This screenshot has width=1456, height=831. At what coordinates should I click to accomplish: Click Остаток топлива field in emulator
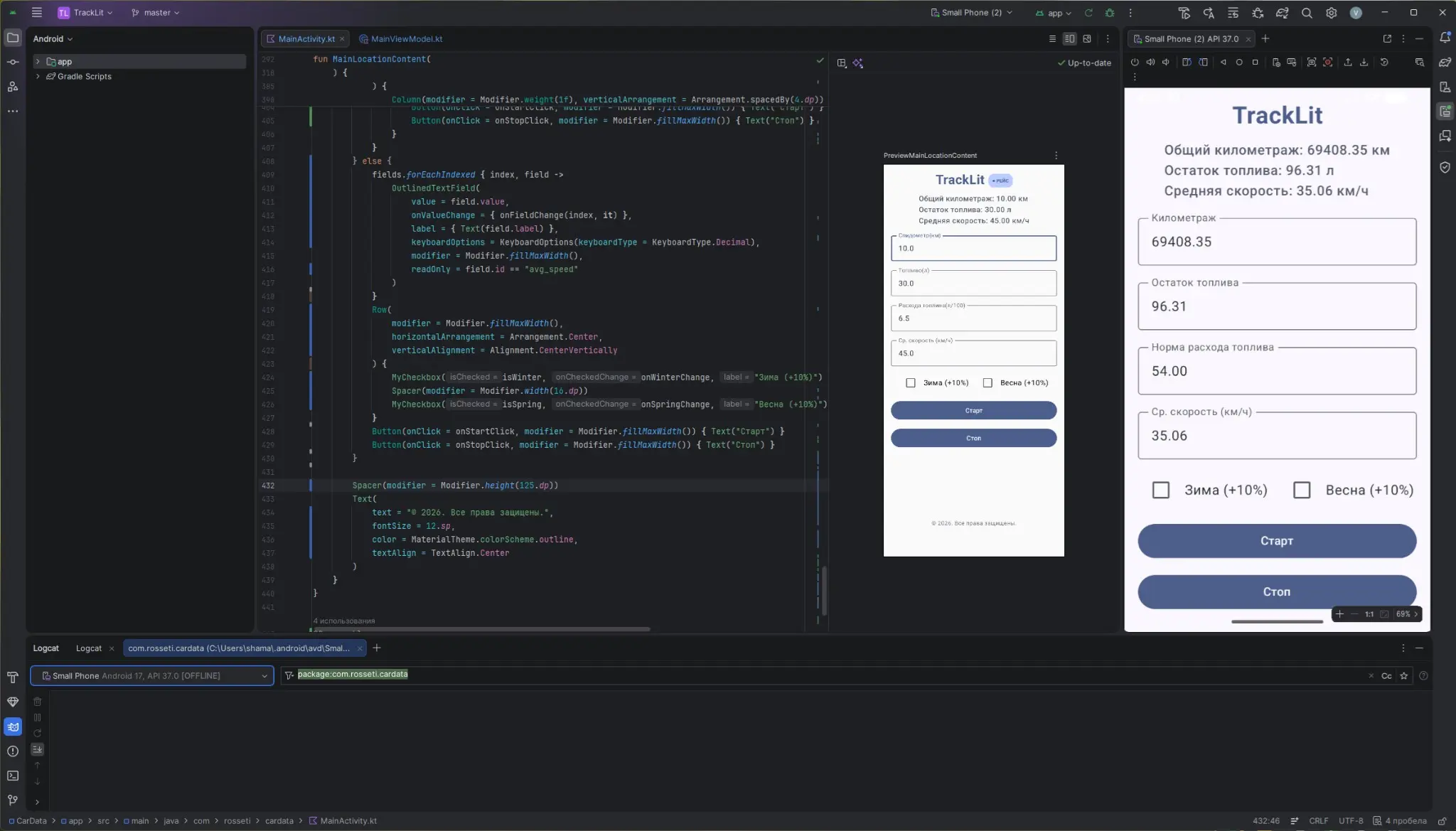[1277, 306]
